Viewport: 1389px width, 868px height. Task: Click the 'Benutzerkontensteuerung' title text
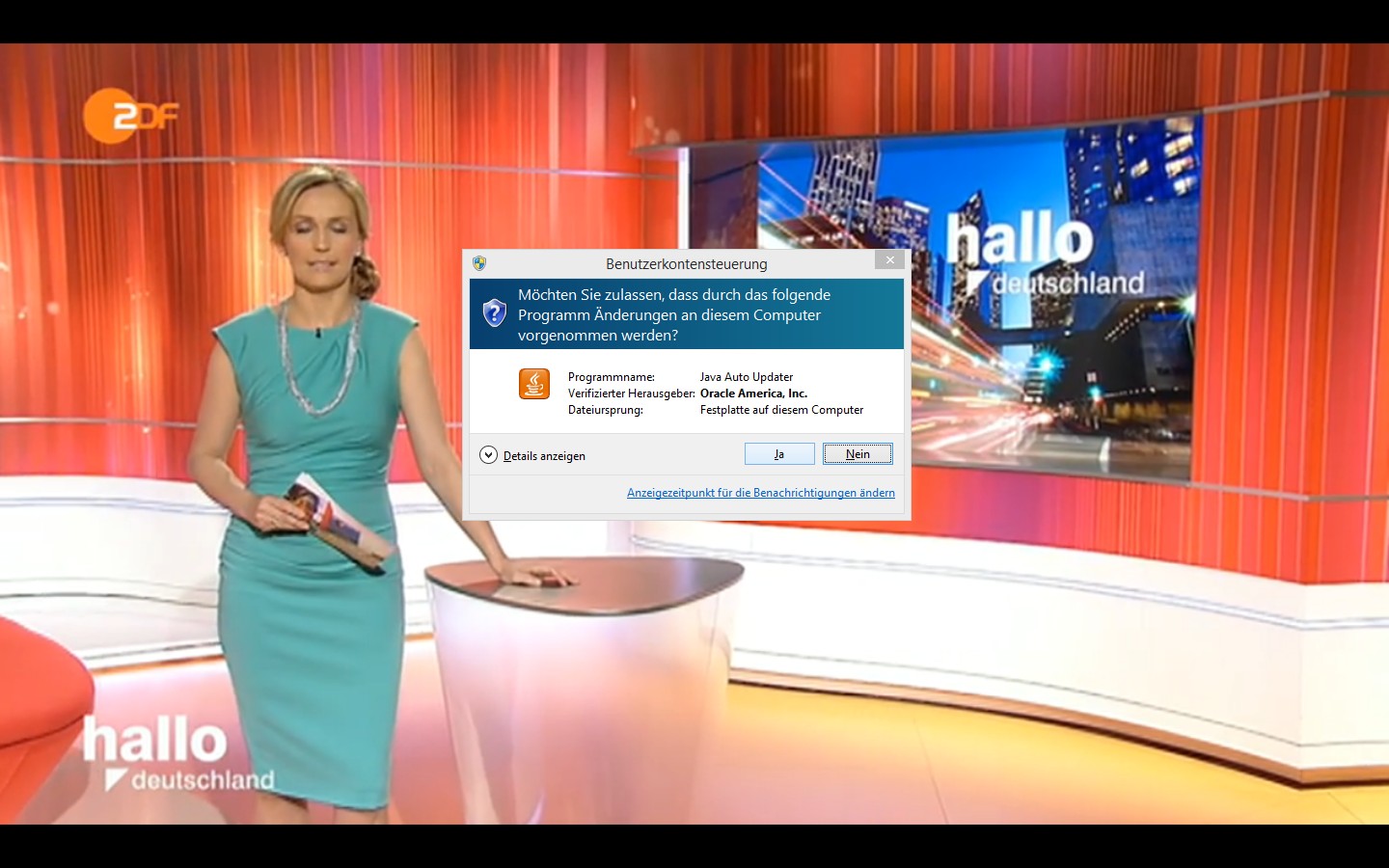coord(687,264)
